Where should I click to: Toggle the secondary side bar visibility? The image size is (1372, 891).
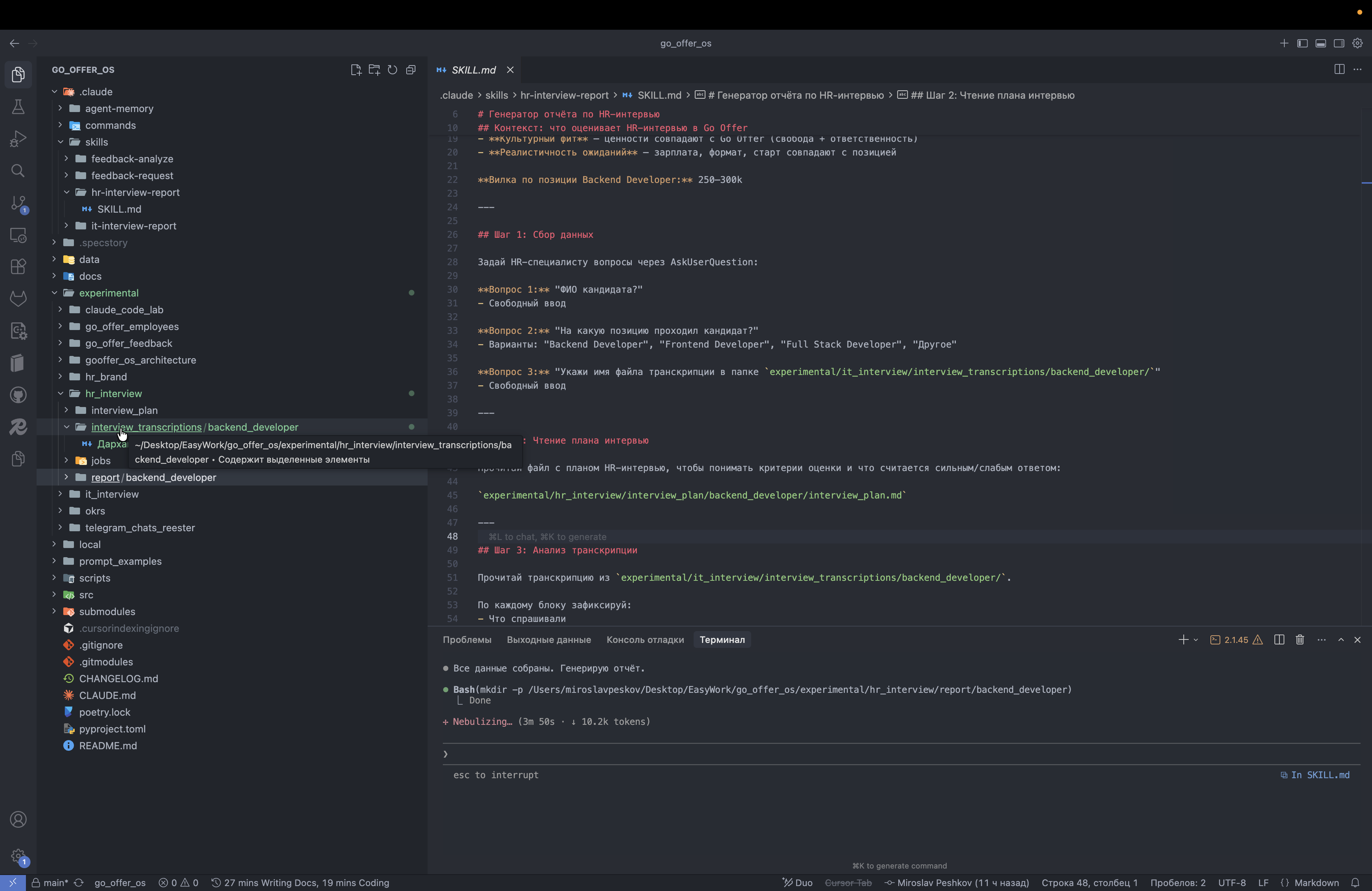click(1339, 43)
